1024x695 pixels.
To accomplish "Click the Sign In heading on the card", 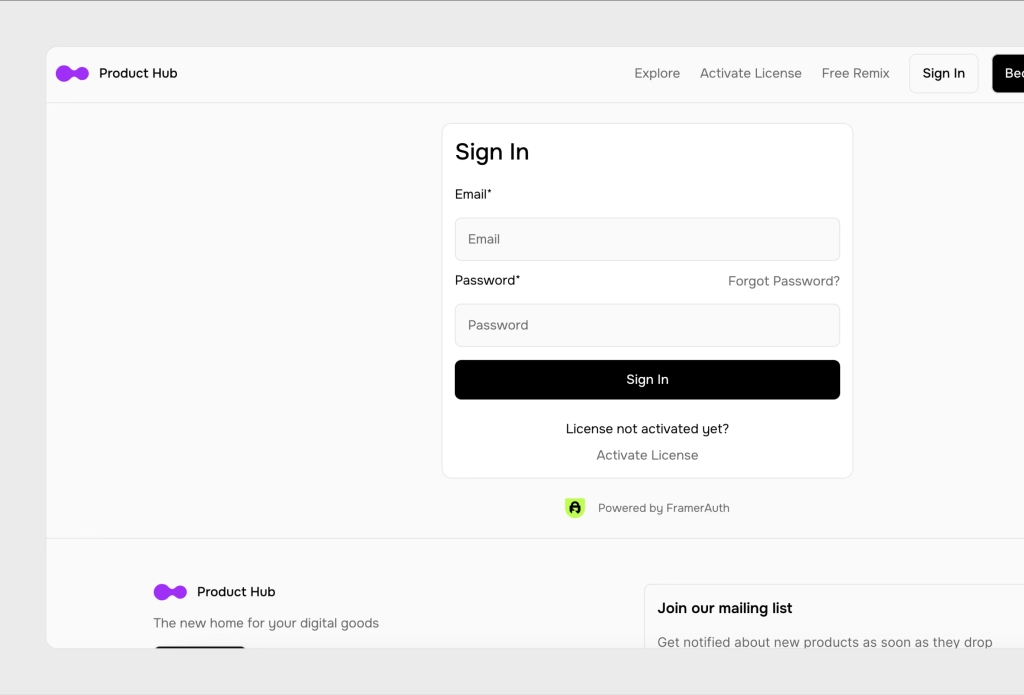I will point(492,151).
